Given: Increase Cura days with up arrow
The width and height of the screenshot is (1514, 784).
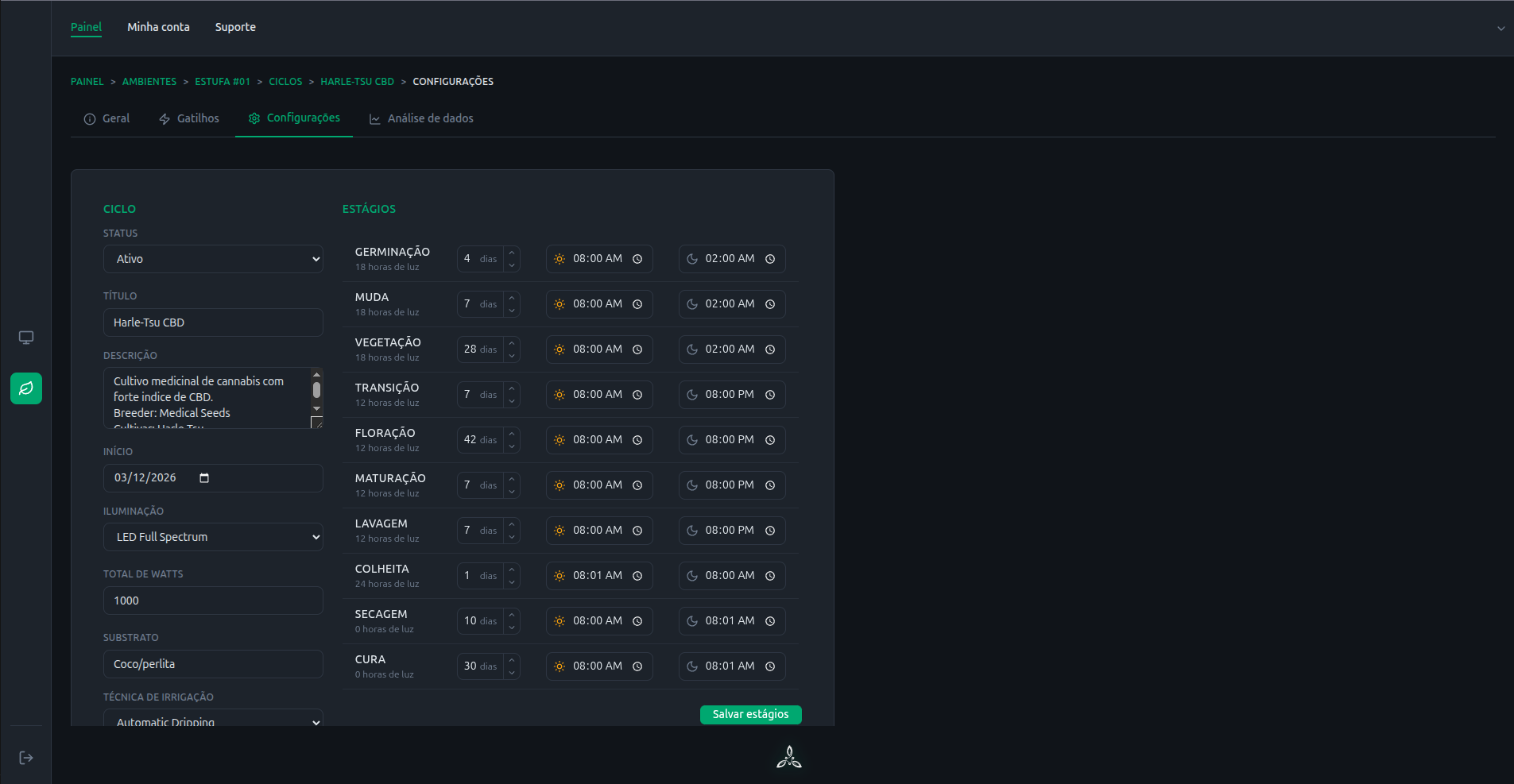Looking at the screenshot, I should 512,660.
